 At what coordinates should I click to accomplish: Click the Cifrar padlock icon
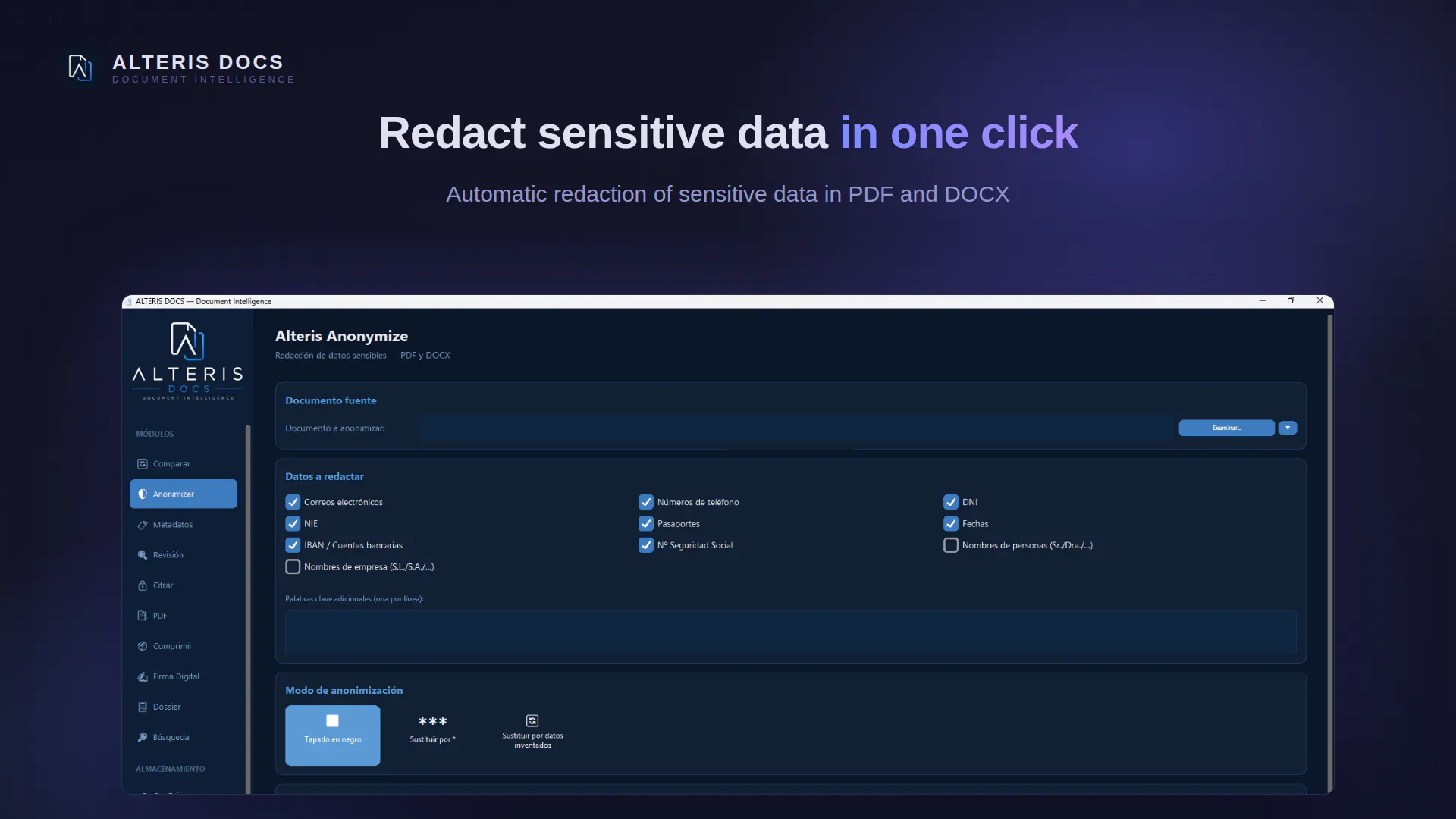tap(142, 585)
